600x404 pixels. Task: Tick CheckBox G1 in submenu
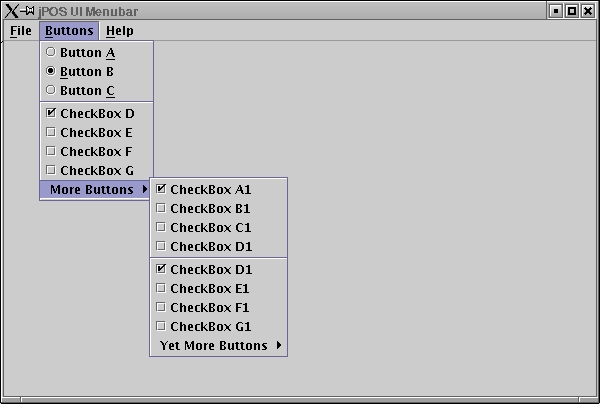tap(210, 327)
